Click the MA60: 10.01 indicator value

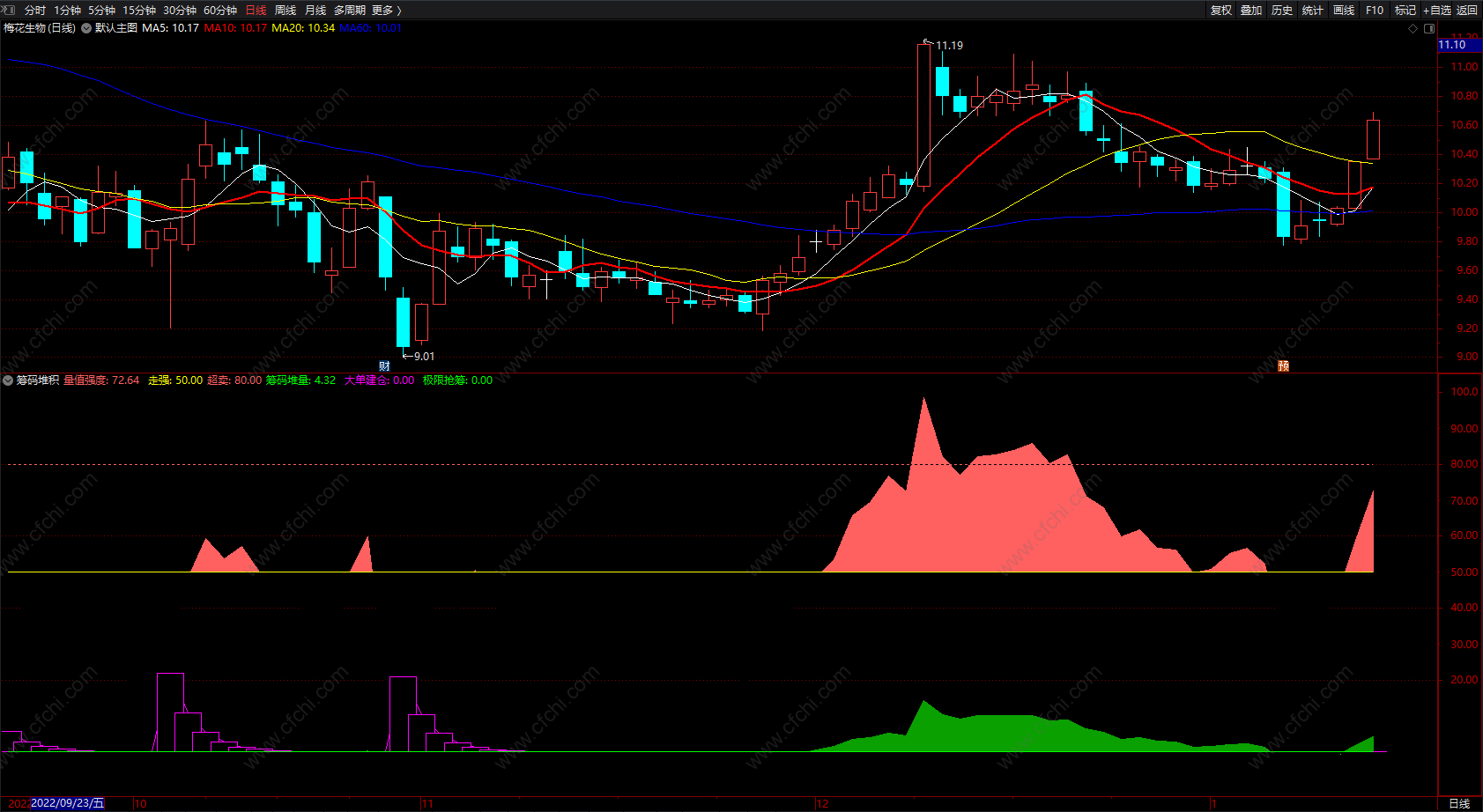(x=370, y=28)
